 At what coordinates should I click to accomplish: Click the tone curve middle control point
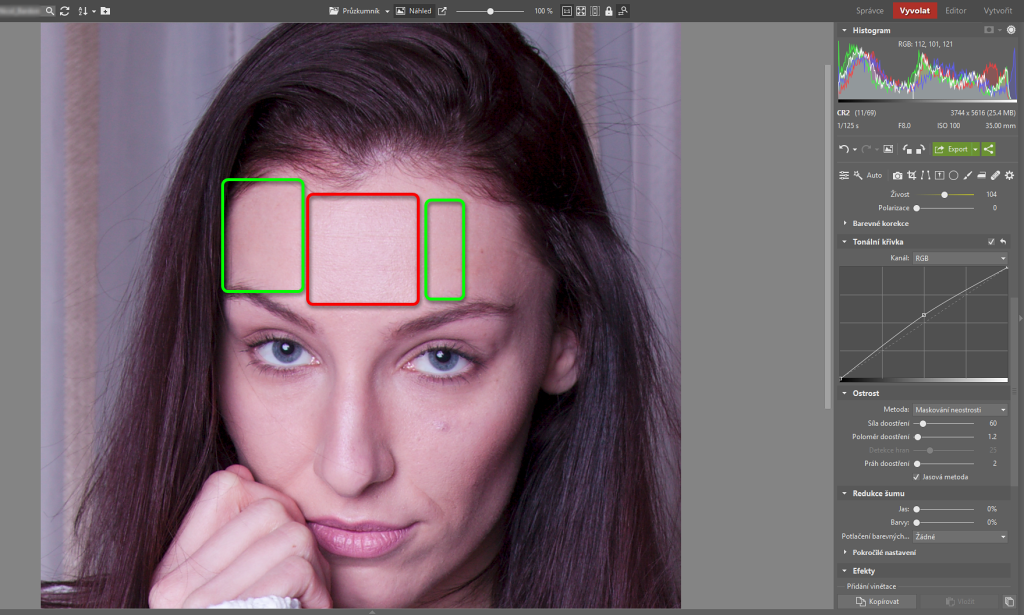[923, 315]
